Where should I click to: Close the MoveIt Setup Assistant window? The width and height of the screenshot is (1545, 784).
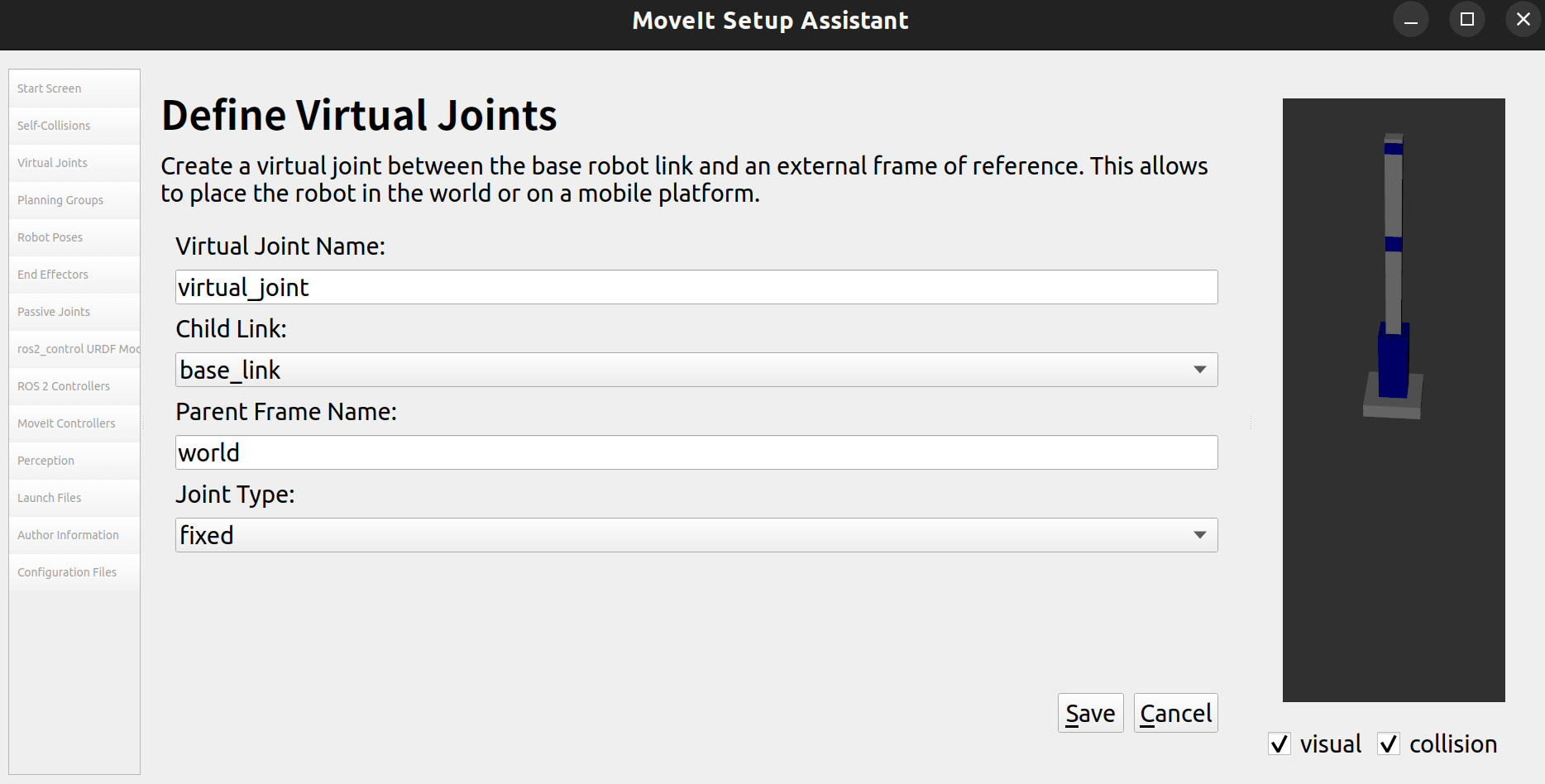(x=1523, y=20)
